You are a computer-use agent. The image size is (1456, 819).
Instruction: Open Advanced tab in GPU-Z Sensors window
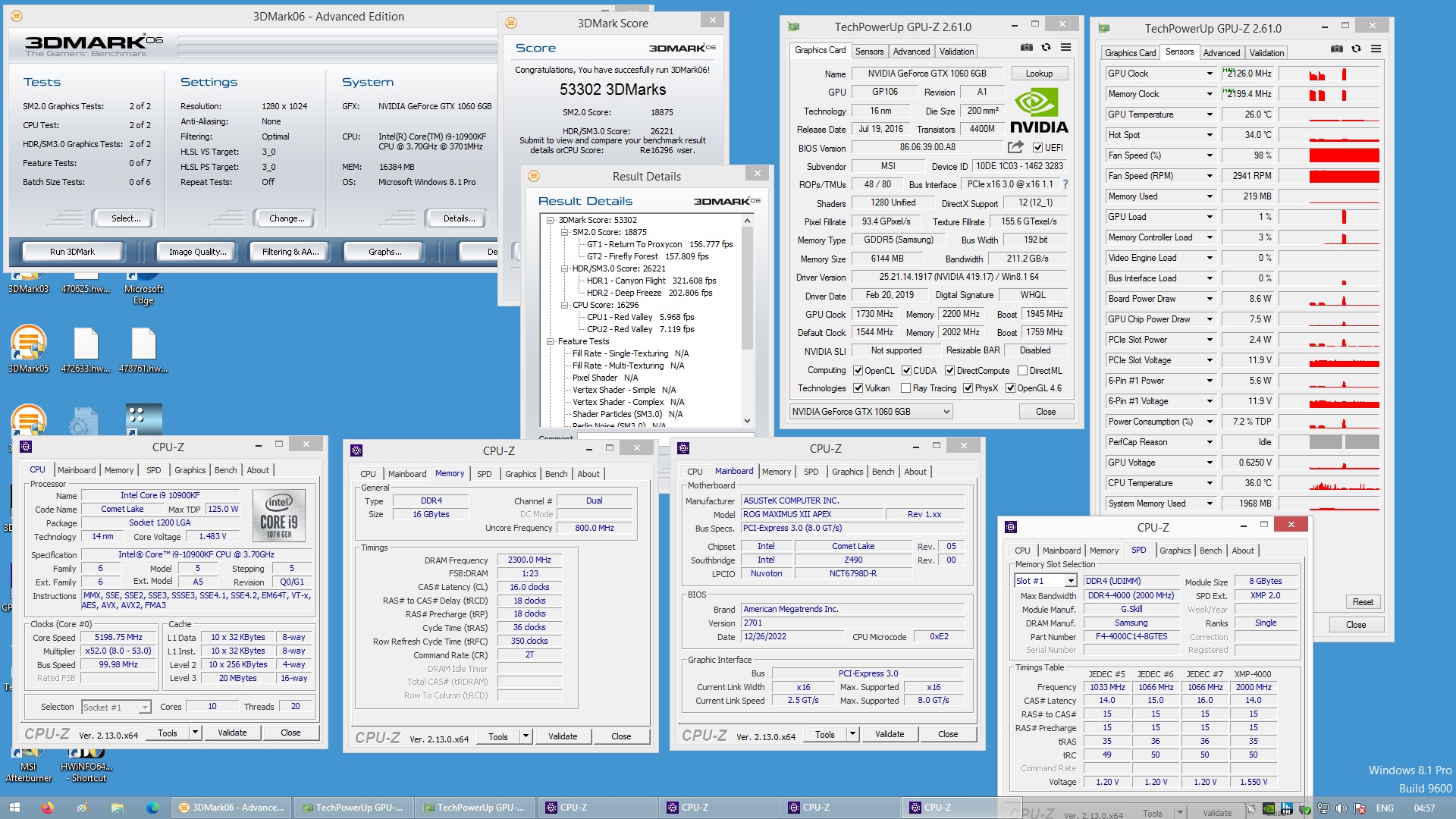[x=1222, y=53]
